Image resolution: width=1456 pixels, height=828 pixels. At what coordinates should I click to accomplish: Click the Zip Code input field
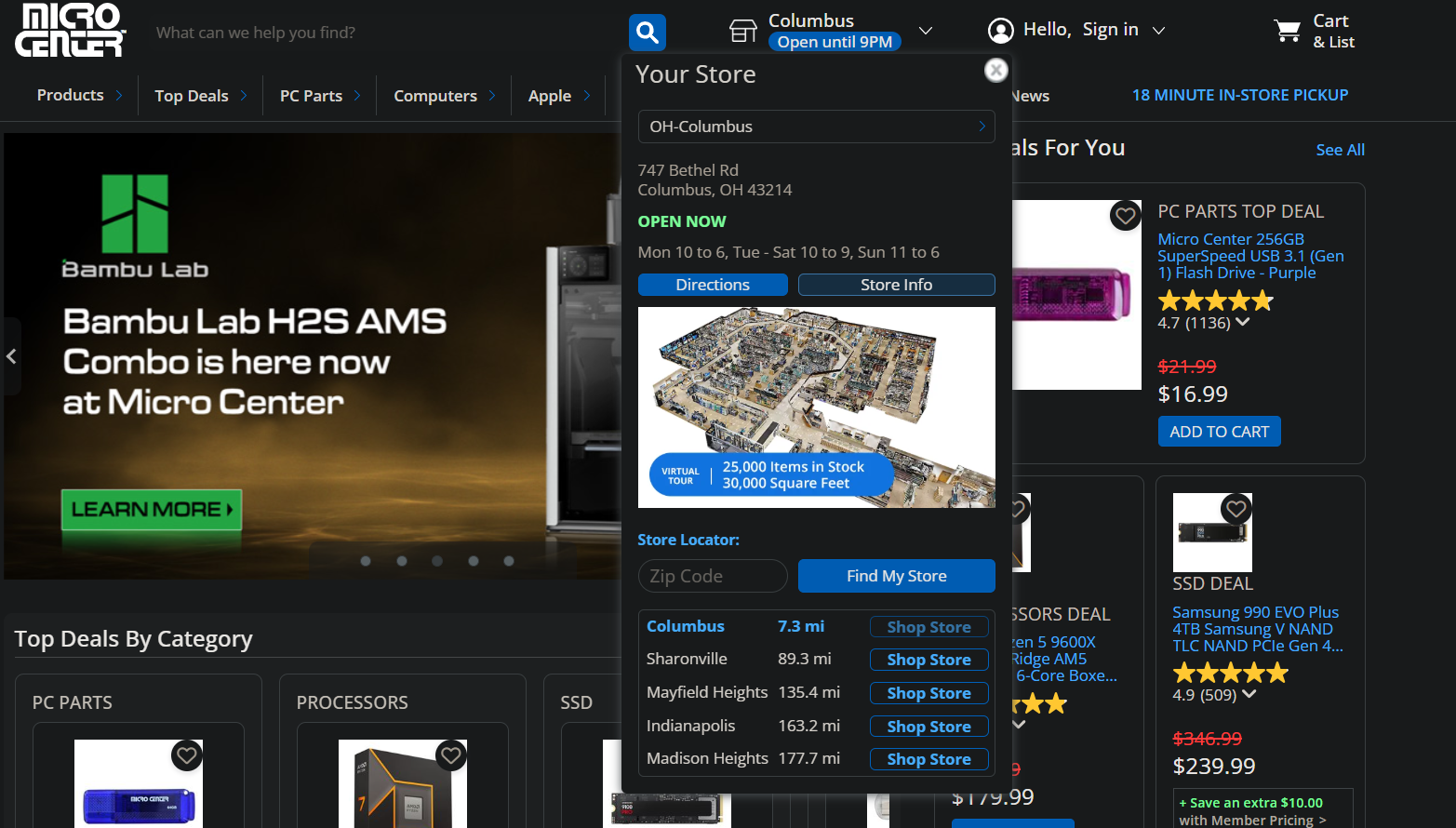713,576
